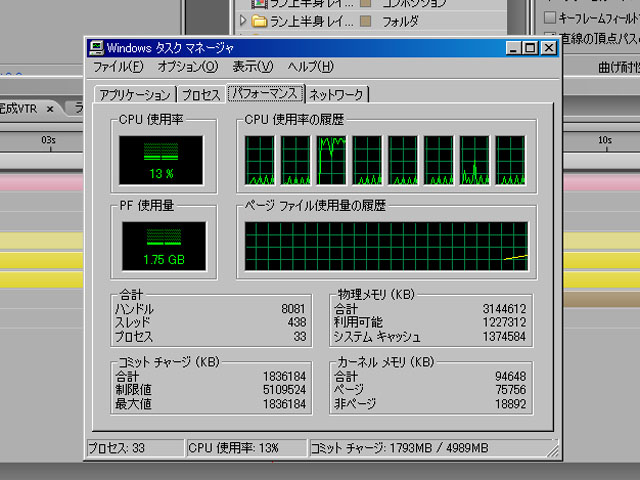Close the 完成VTR tab in background window
This screenshot has height=480, width=640.
[x=50, y=109]
